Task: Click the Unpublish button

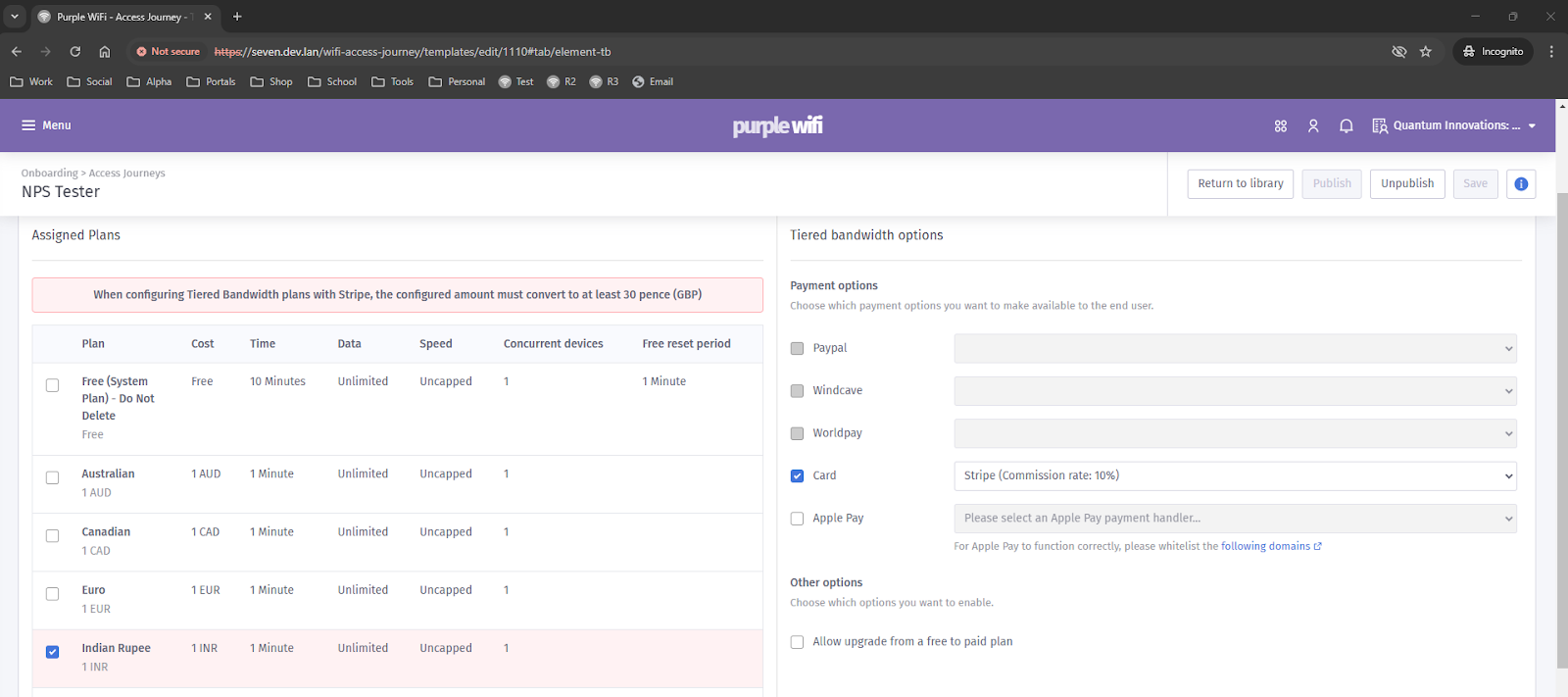Action: (x=1407, y=183)
